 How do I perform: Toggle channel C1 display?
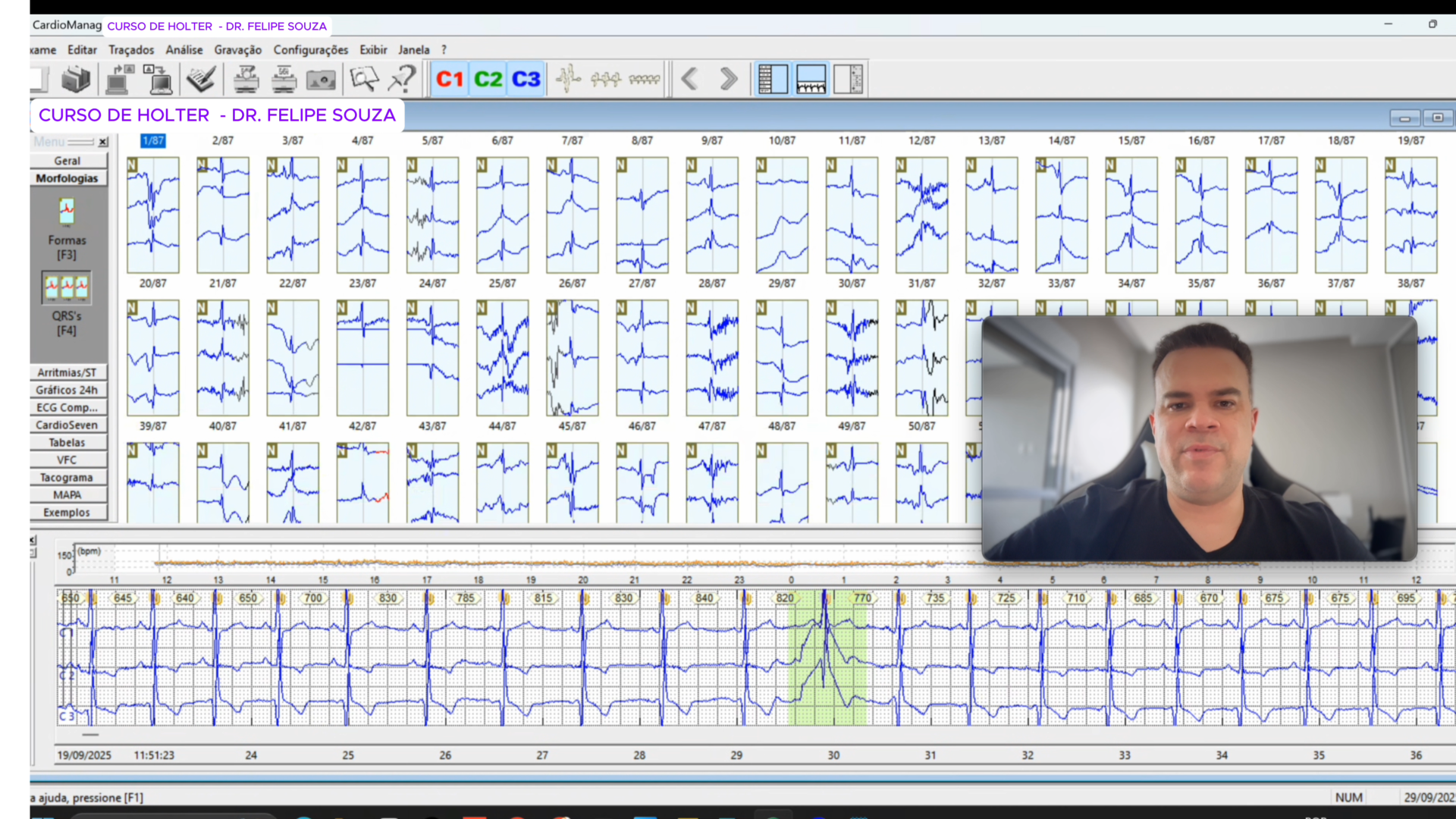point(449,79)
